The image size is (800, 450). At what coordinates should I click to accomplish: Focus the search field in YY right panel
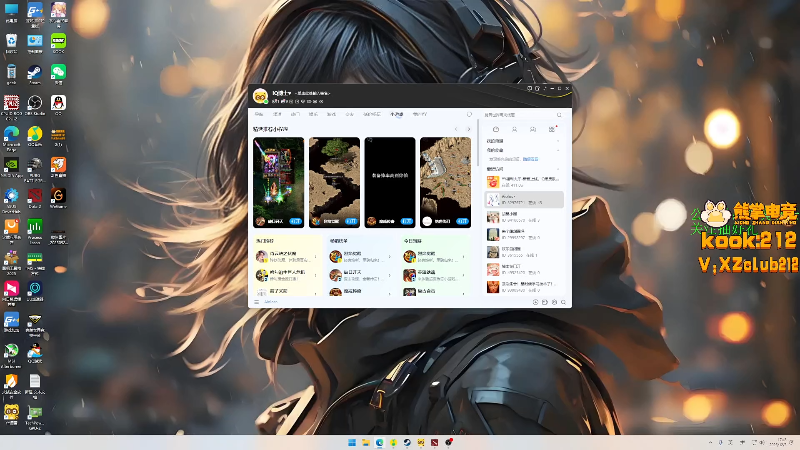[523, 115]
